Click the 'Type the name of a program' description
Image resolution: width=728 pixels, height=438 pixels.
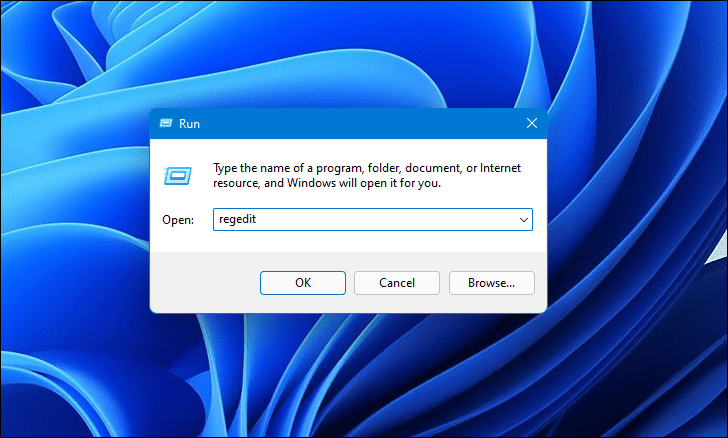click(x=367, y=176)
